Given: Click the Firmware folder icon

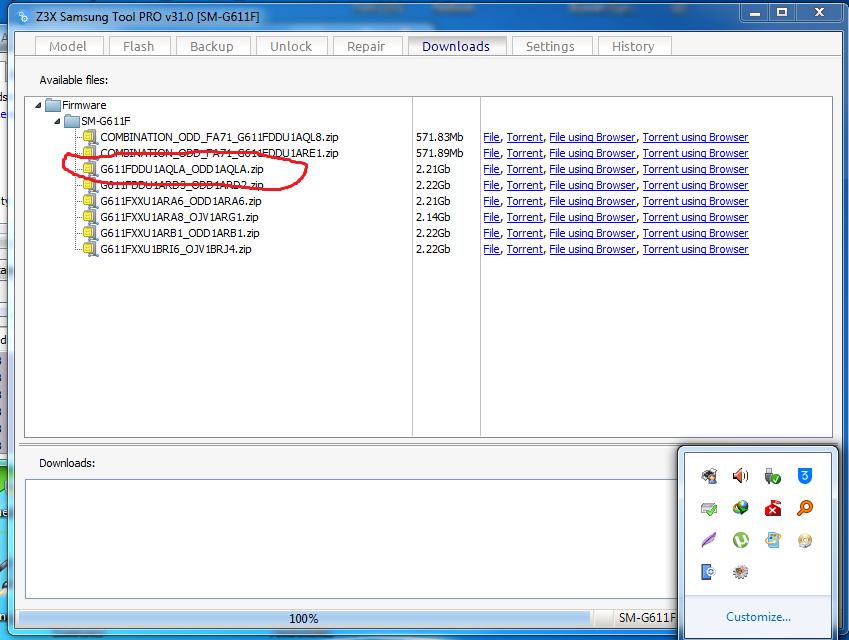Looking at the screenshot, I should click(53, 105).
